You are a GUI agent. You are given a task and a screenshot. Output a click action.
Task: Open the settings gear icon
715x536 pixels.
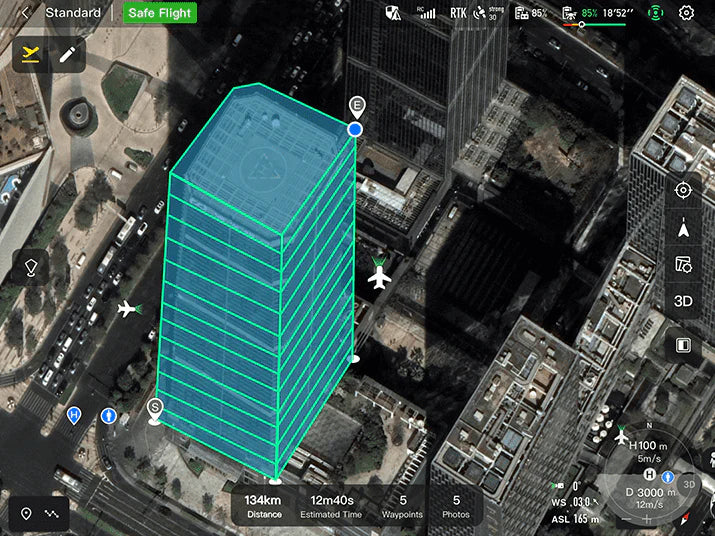coord(686,13)
